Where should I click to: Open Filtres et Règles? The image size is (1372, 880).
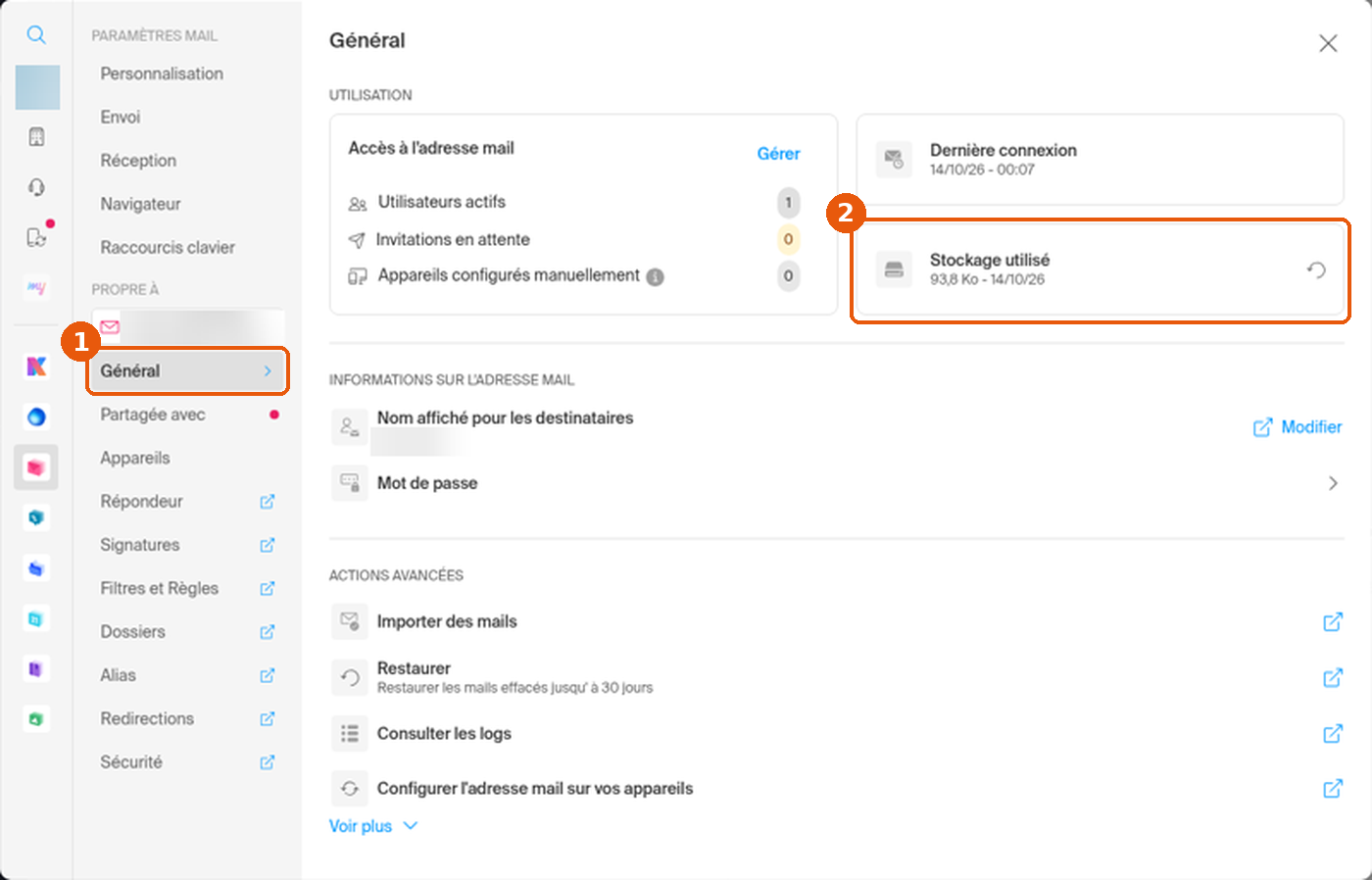[x=160, y=588]
